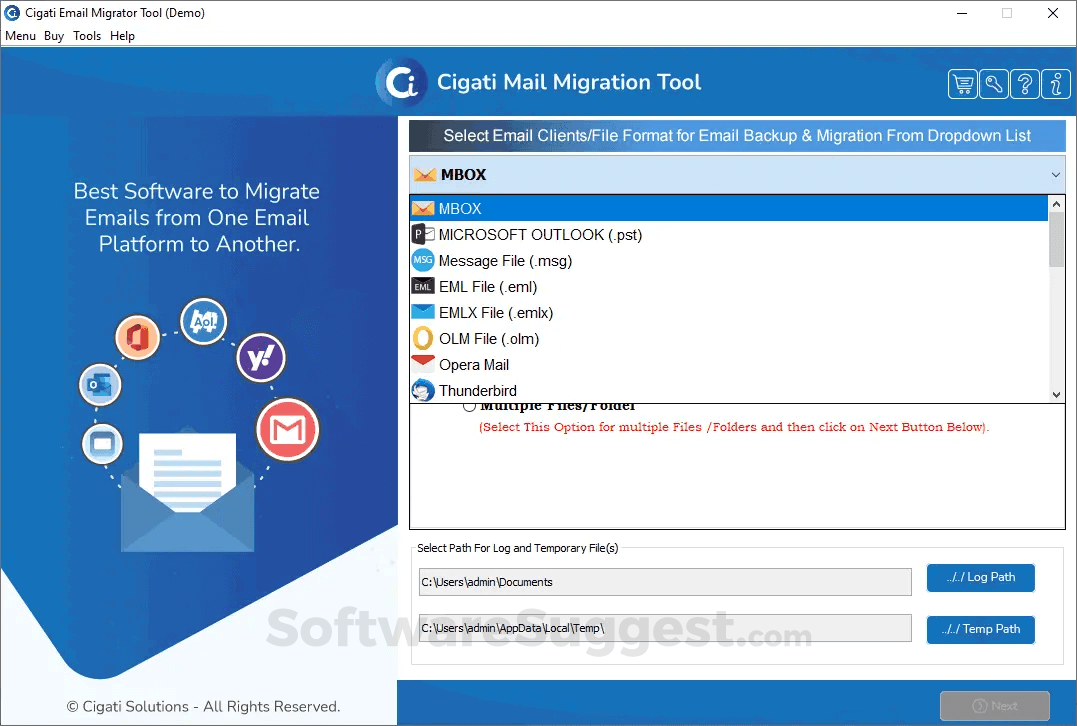Click the Temp Path button
The width and height of the screenshot is (1077, 726).
pyautogui.click(x=980, y=629)
